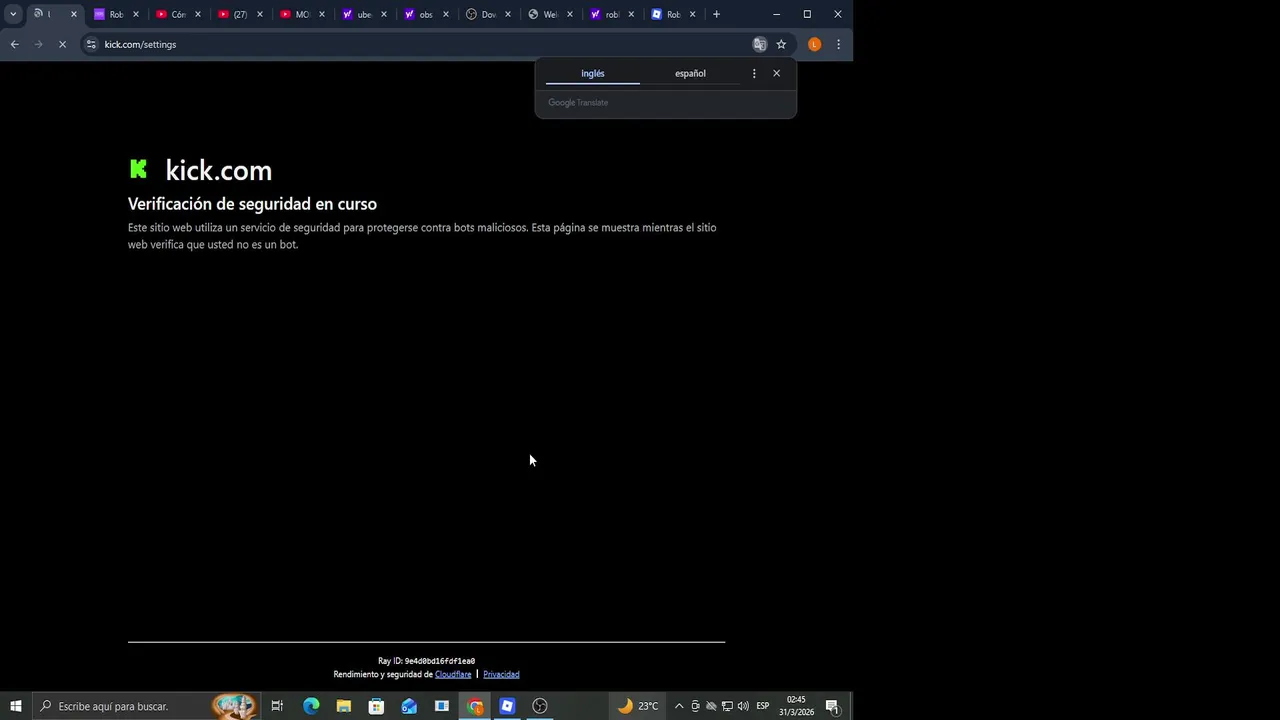
Task: Close the YouTube 'Cóm' tab
Action: pyautogui.click(x=198, y=14)
